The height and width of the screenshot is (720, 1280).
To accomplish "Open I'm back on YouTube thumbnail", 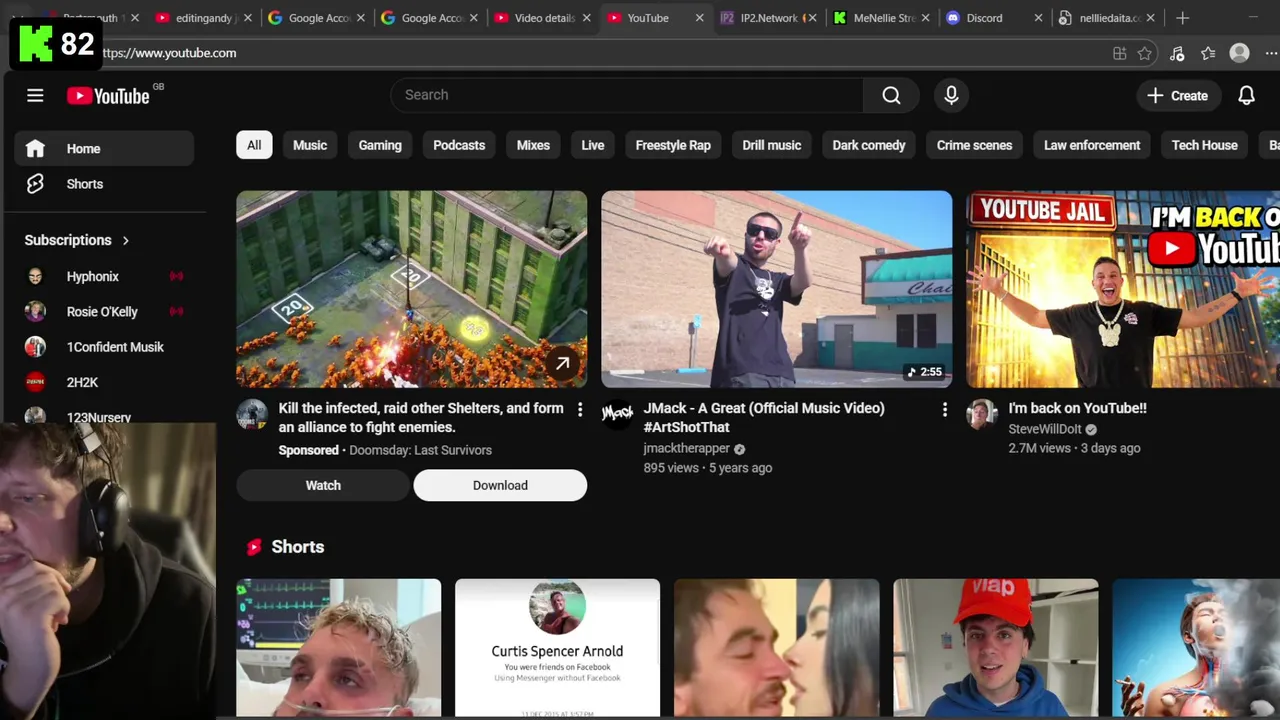I will (1122, 289).
